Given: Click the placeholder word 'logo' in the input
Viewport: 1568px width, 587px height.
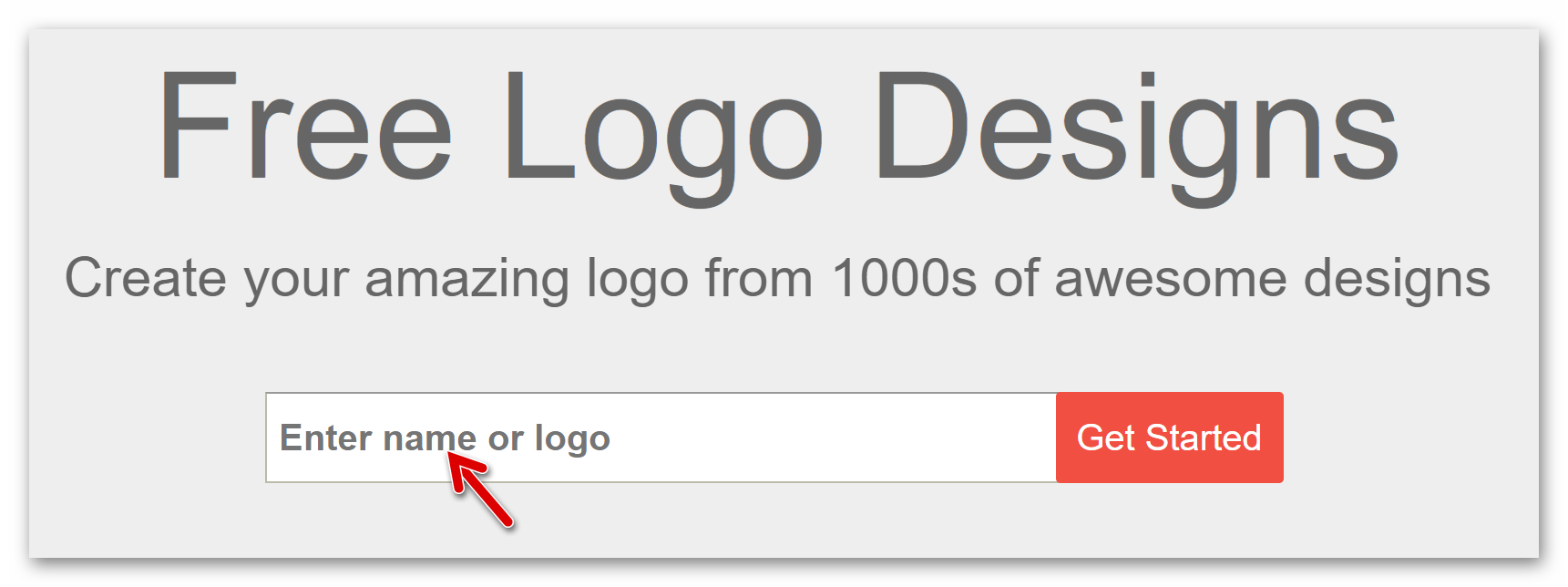Looking at the screenshot, I should pos(572,439).
